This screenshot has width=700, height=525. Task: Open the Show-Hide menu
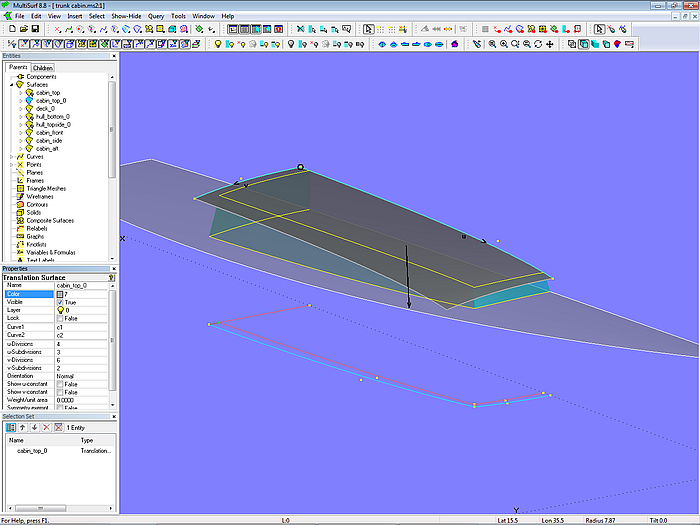pos(126,17)
